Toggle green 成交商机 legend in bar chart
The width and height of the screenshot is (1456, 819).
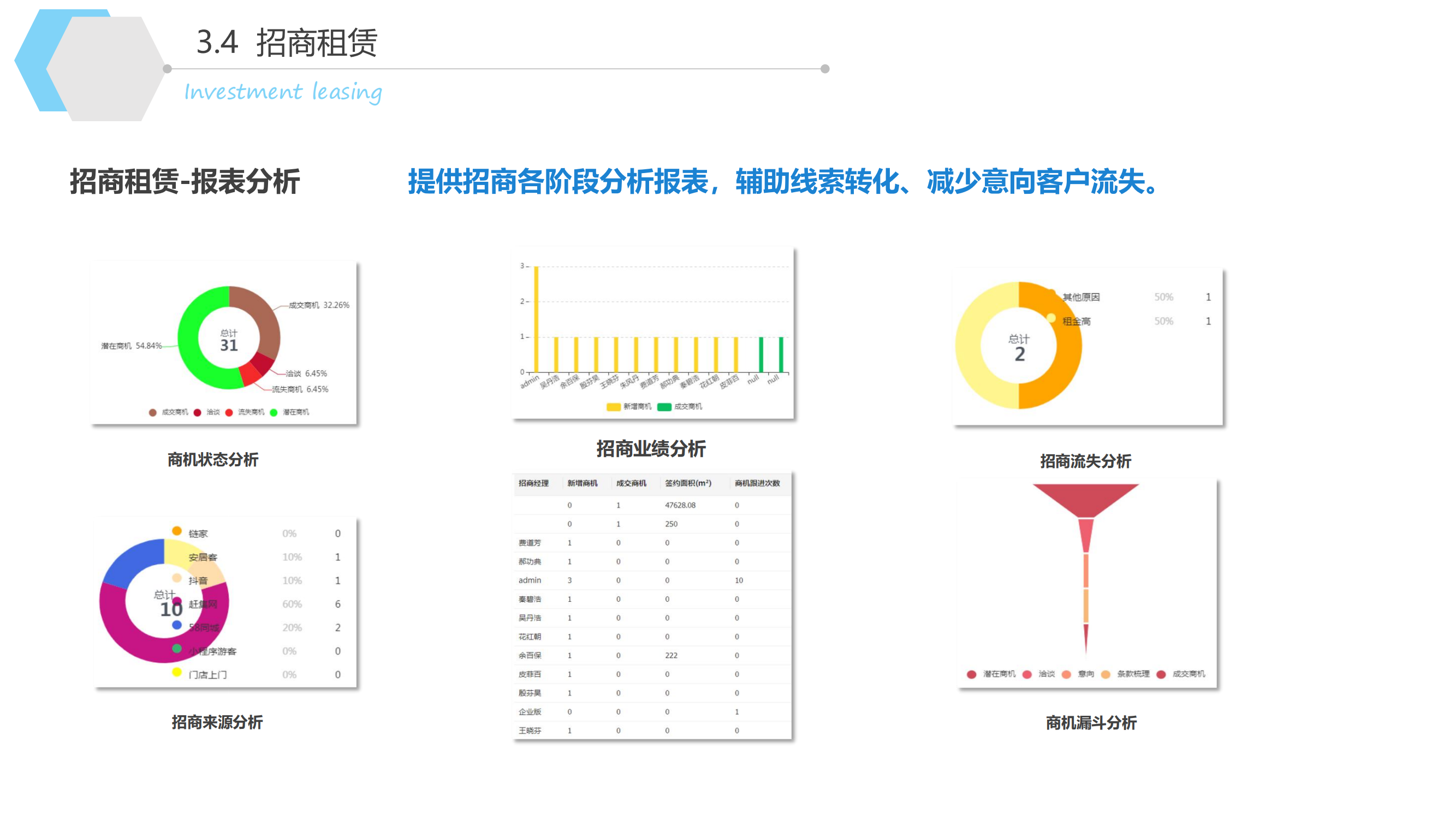tap(664, 407)
